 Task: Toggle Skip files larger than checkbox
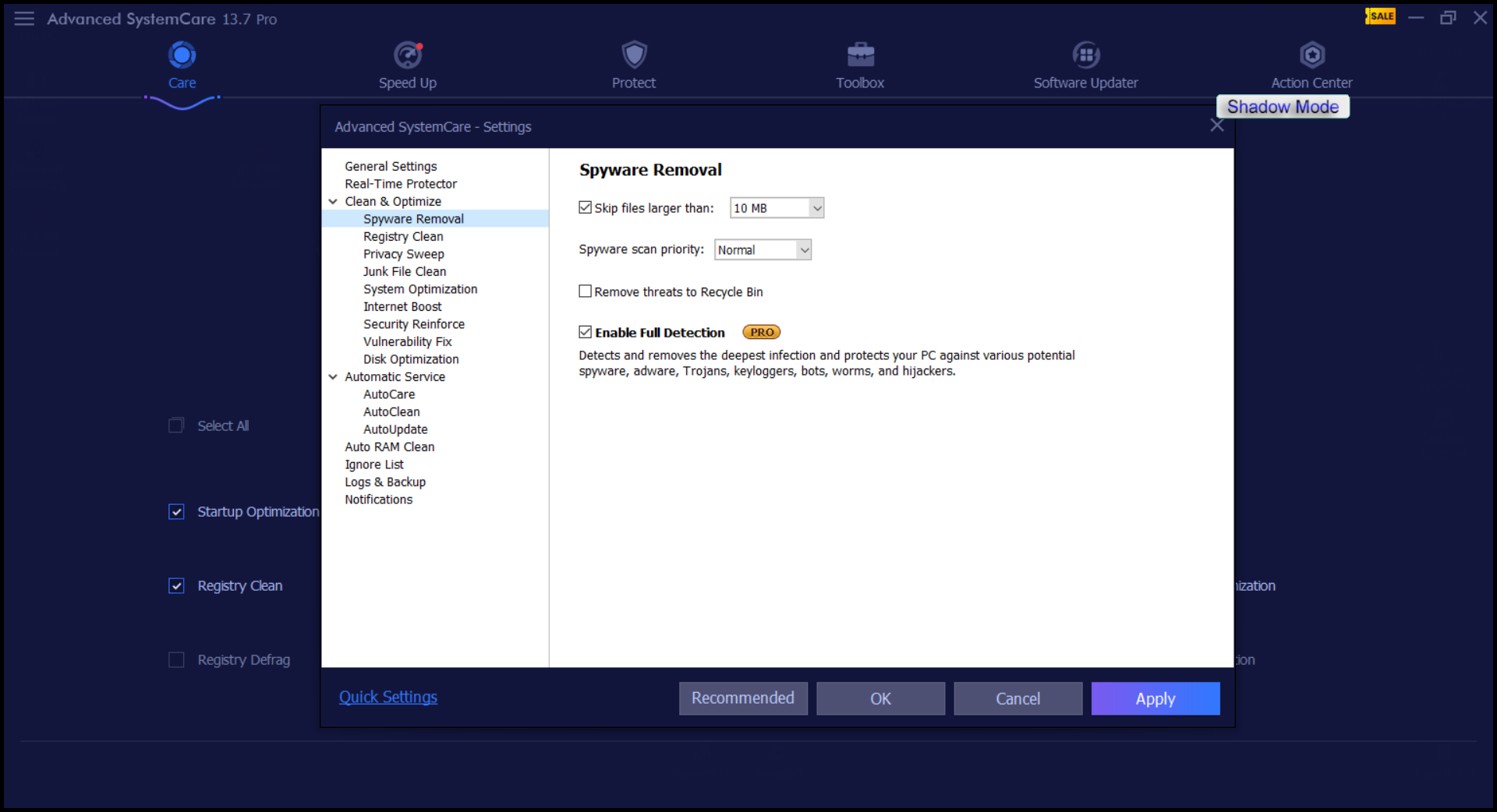tap(585, 207)
